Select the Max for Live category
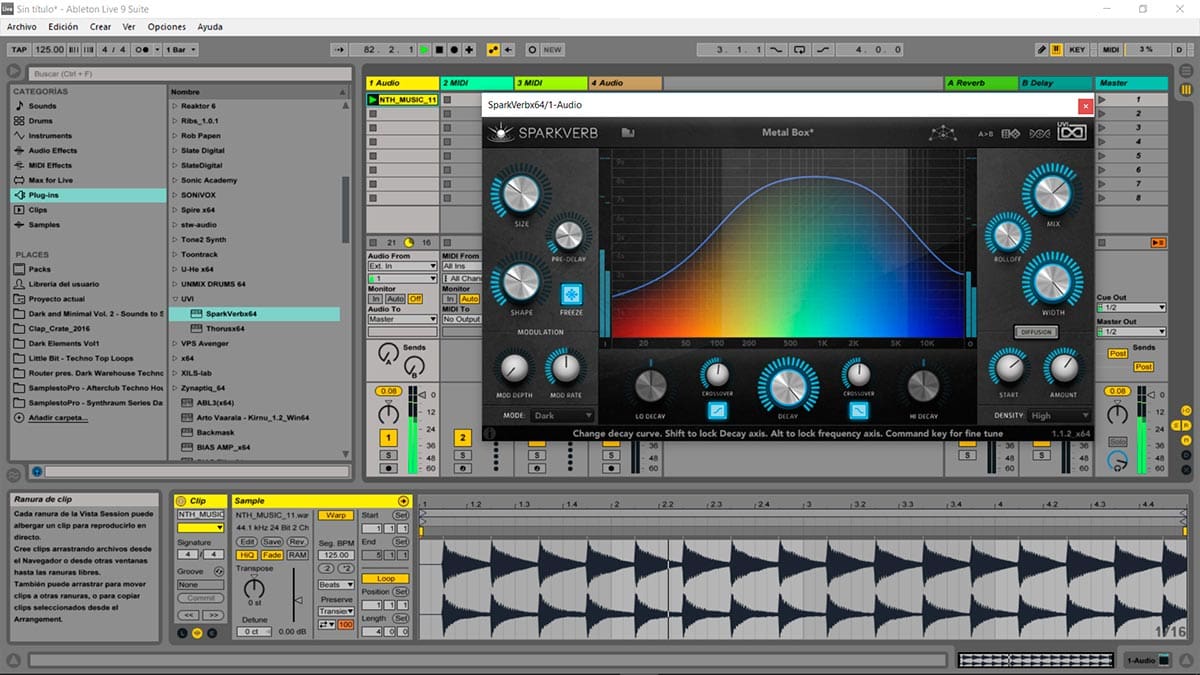This screenshot has height=675, width=1200. (x=51, y=181)
